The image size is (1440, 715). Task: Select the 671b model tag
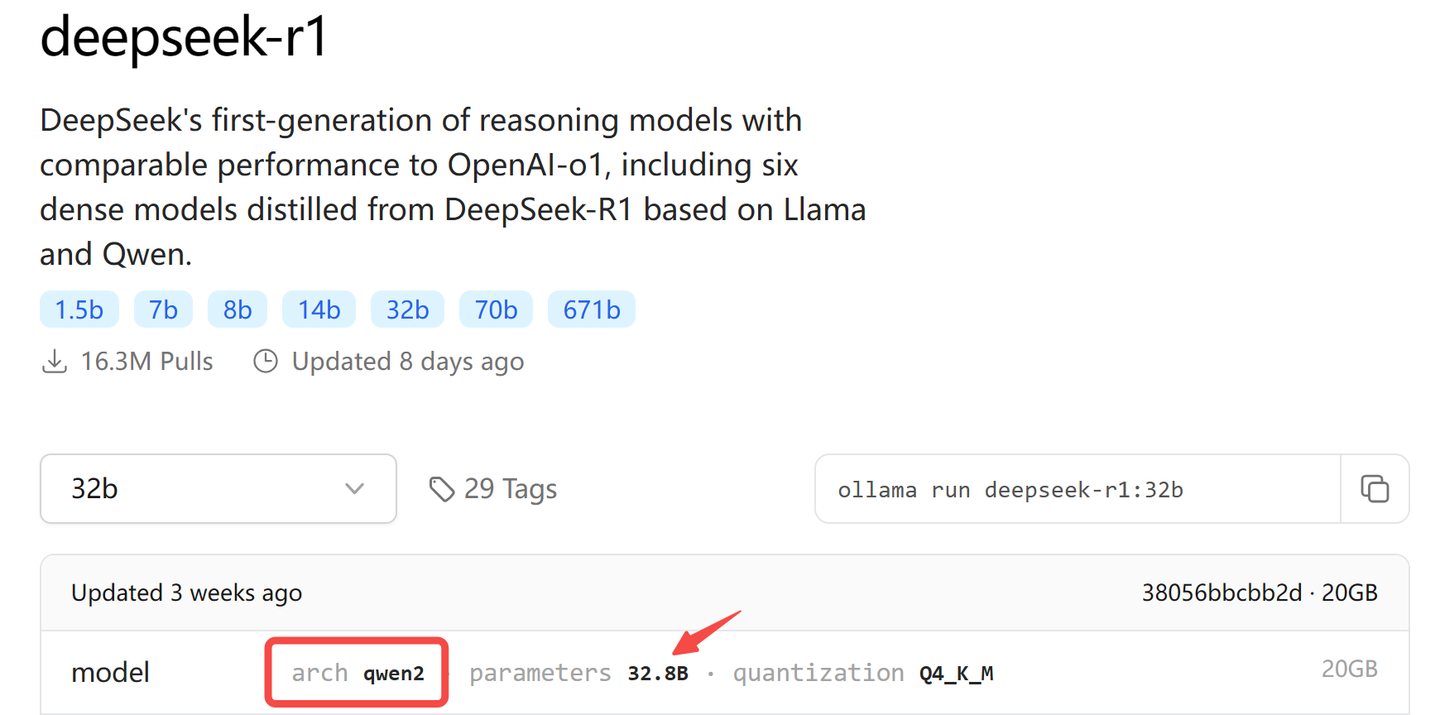click(x=591, y=309)
